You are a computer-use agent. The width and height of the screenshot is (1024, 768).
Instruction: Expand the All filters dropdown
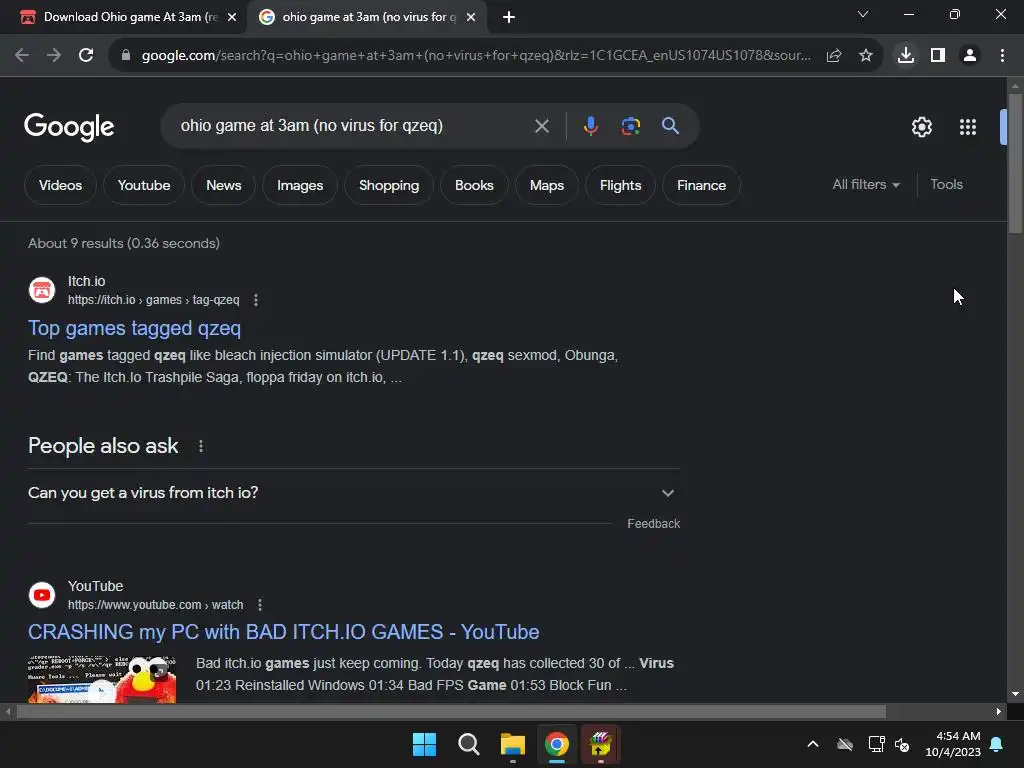[x=866, y=185]
